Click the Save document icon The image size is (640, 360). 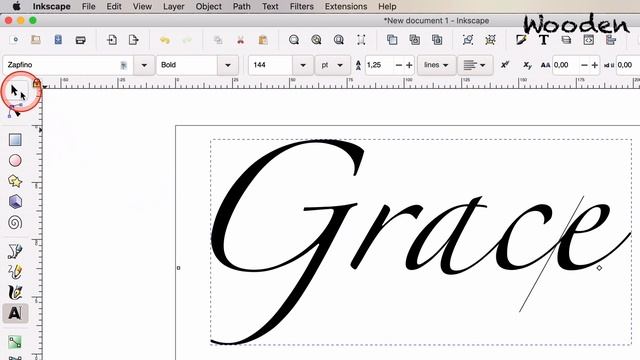(58, 40)
